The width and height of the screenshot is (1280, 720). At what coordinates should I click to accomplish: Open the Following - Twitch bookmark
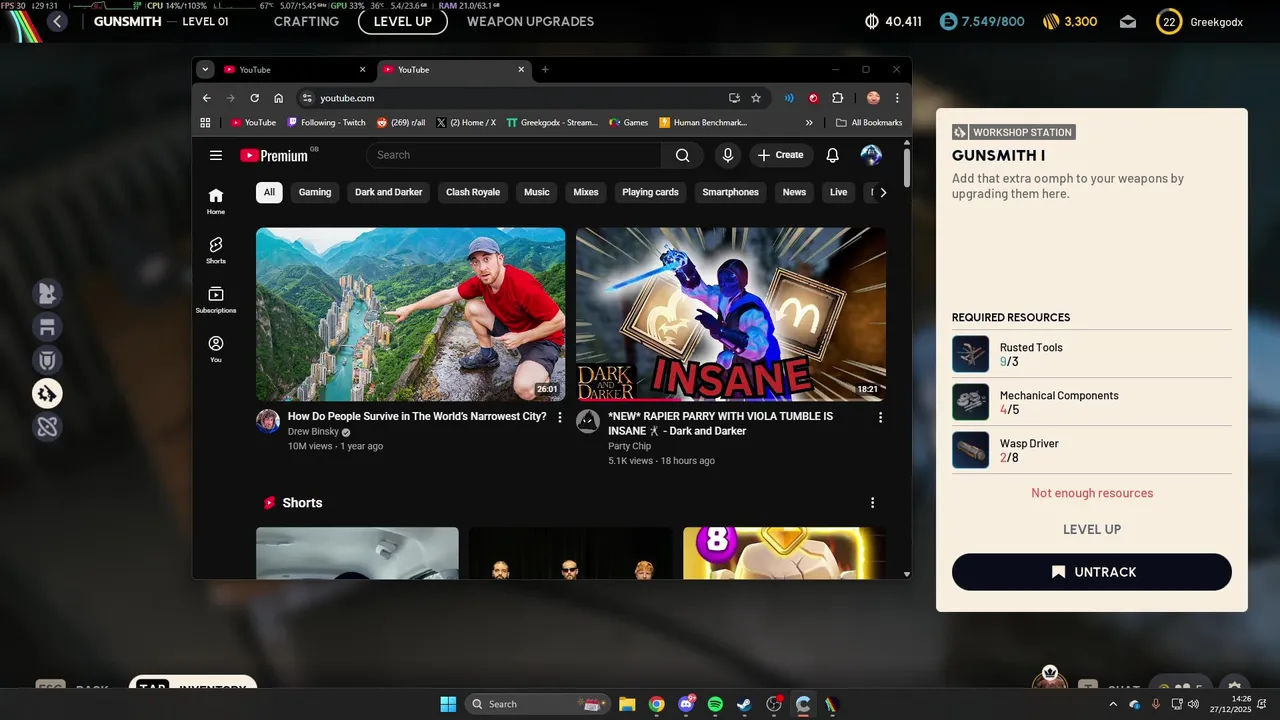coord(327,123)
